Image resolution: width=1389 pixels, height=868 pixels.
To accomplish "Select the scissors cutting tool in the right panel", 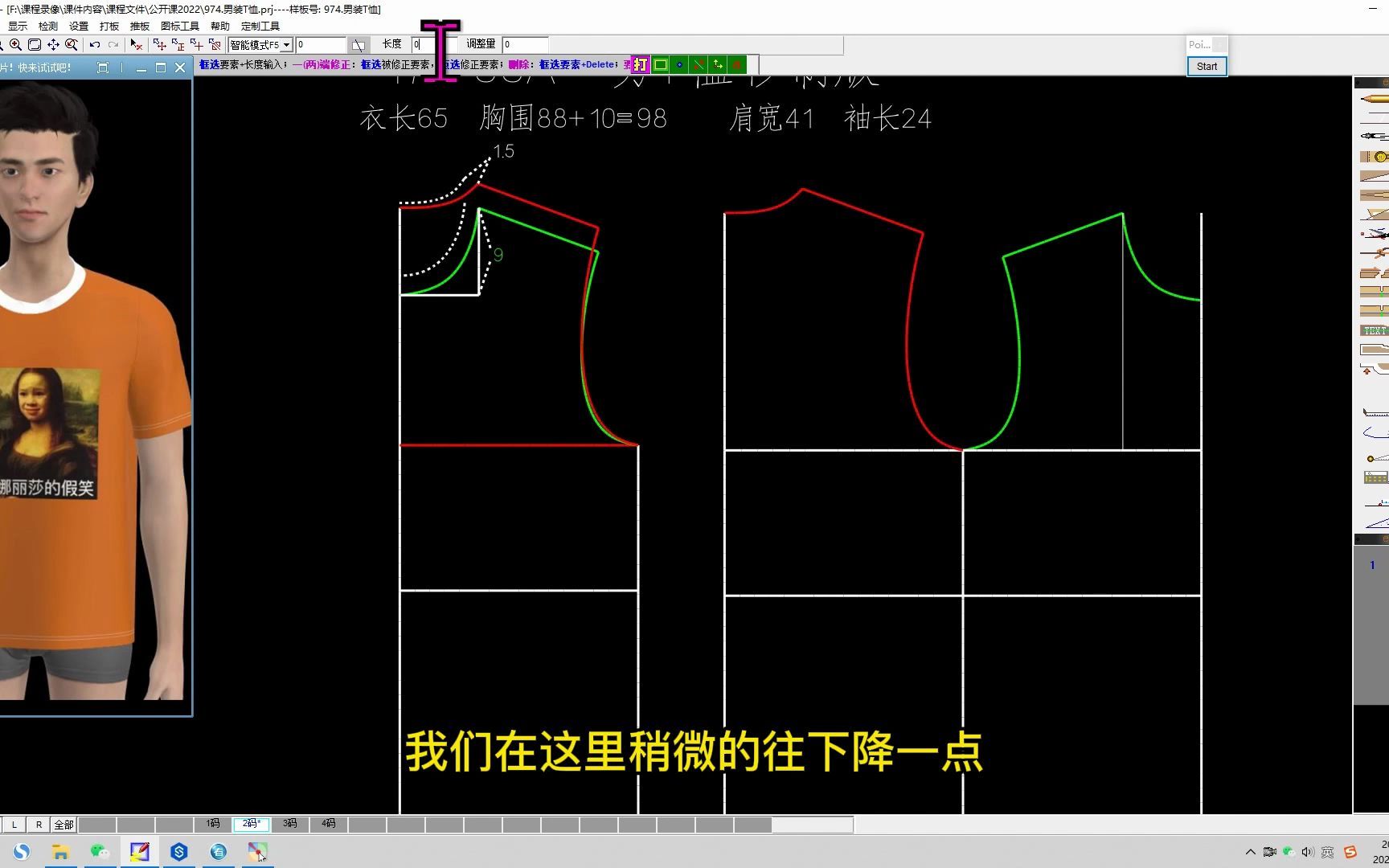I will 1374,234.
